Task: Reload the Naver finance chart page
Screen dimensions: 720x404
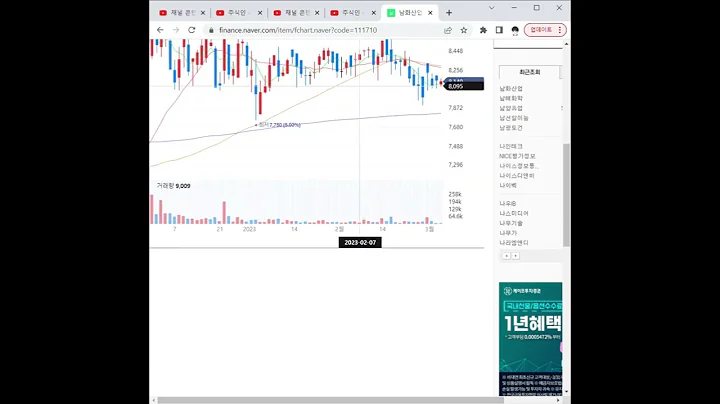Action: 192,30
